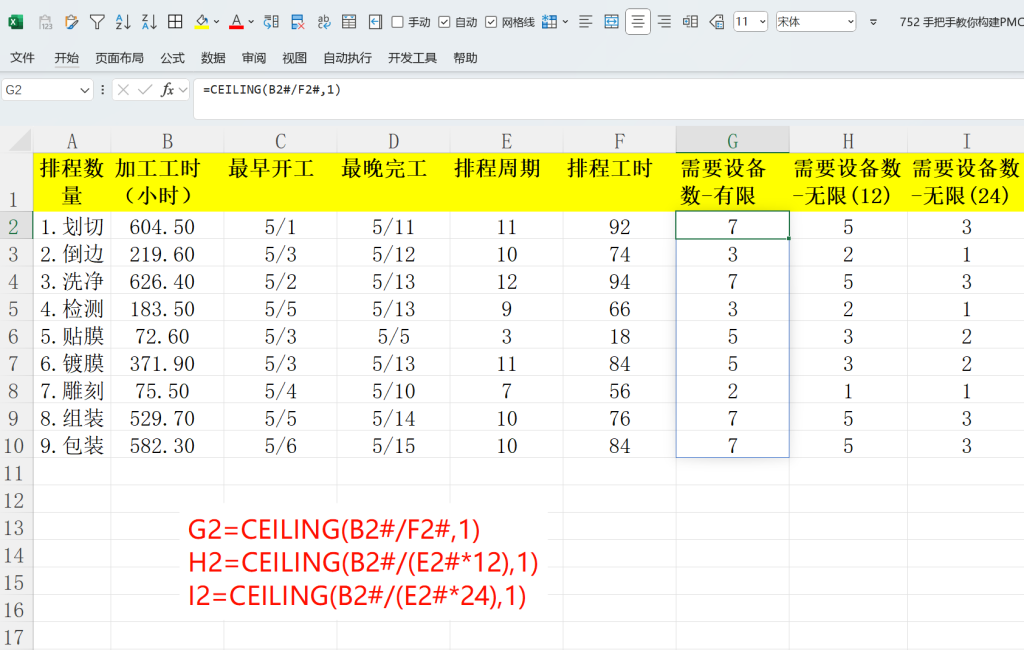1024x650 pixels.
Task: Apply the yellow fill color bucket
Action: [202, 22]
